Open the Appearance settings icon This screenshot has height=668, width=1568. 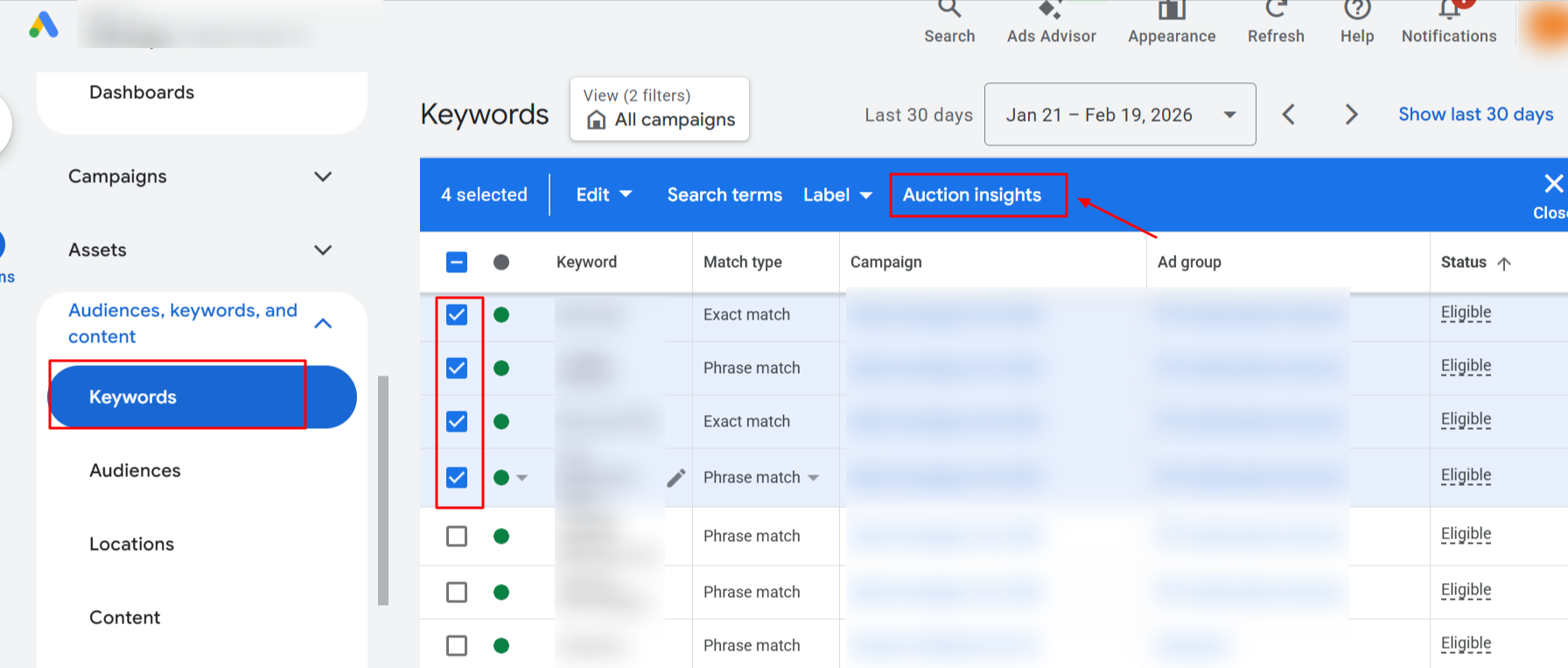coord(1171,12)
